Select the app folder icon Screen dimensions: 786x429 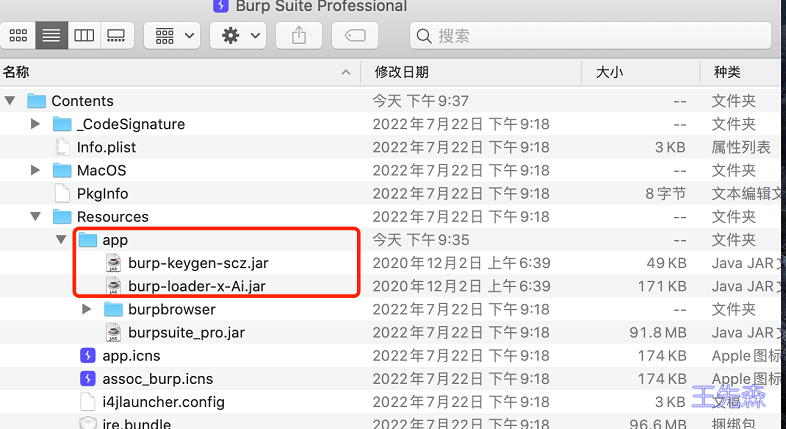88,240
